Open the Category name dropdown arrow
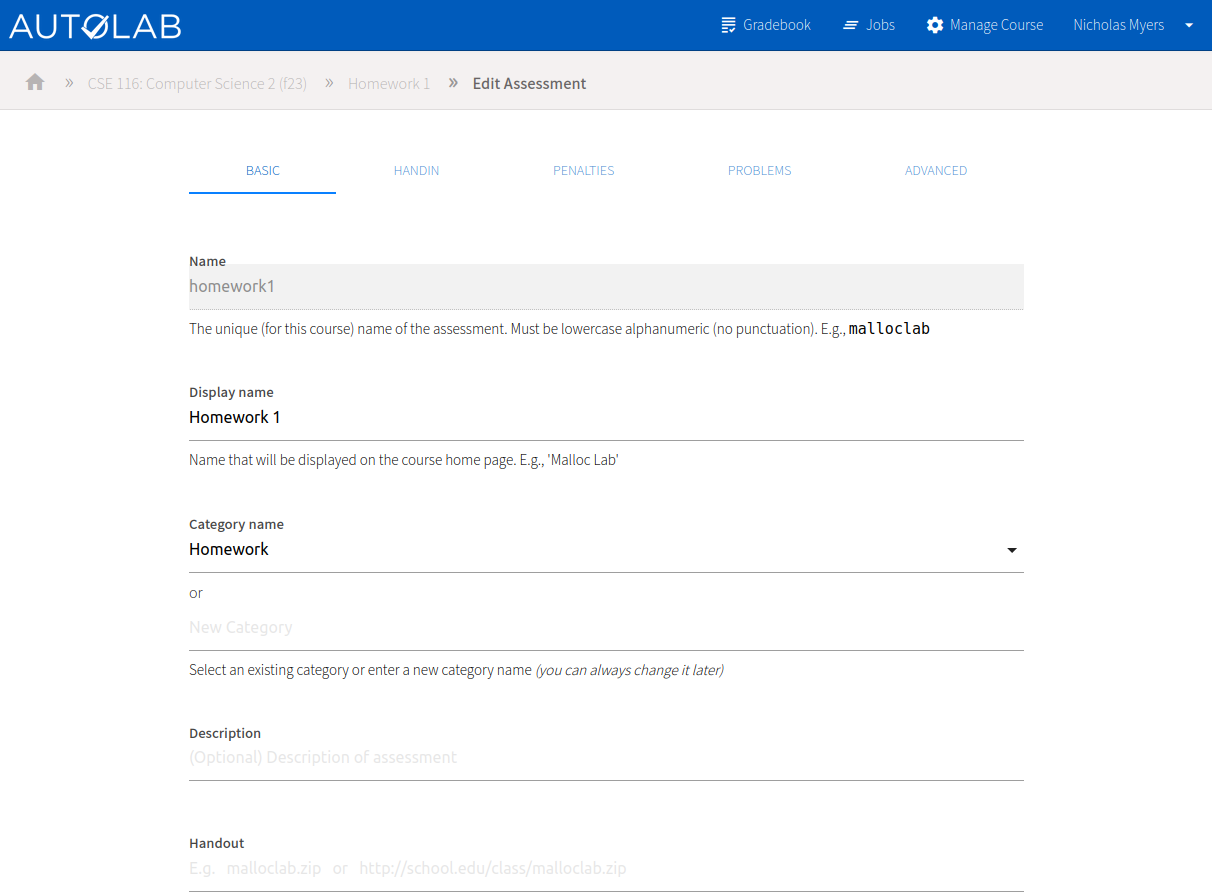This screenshot has height=893, width=1212. click(x=1012, y=550)
